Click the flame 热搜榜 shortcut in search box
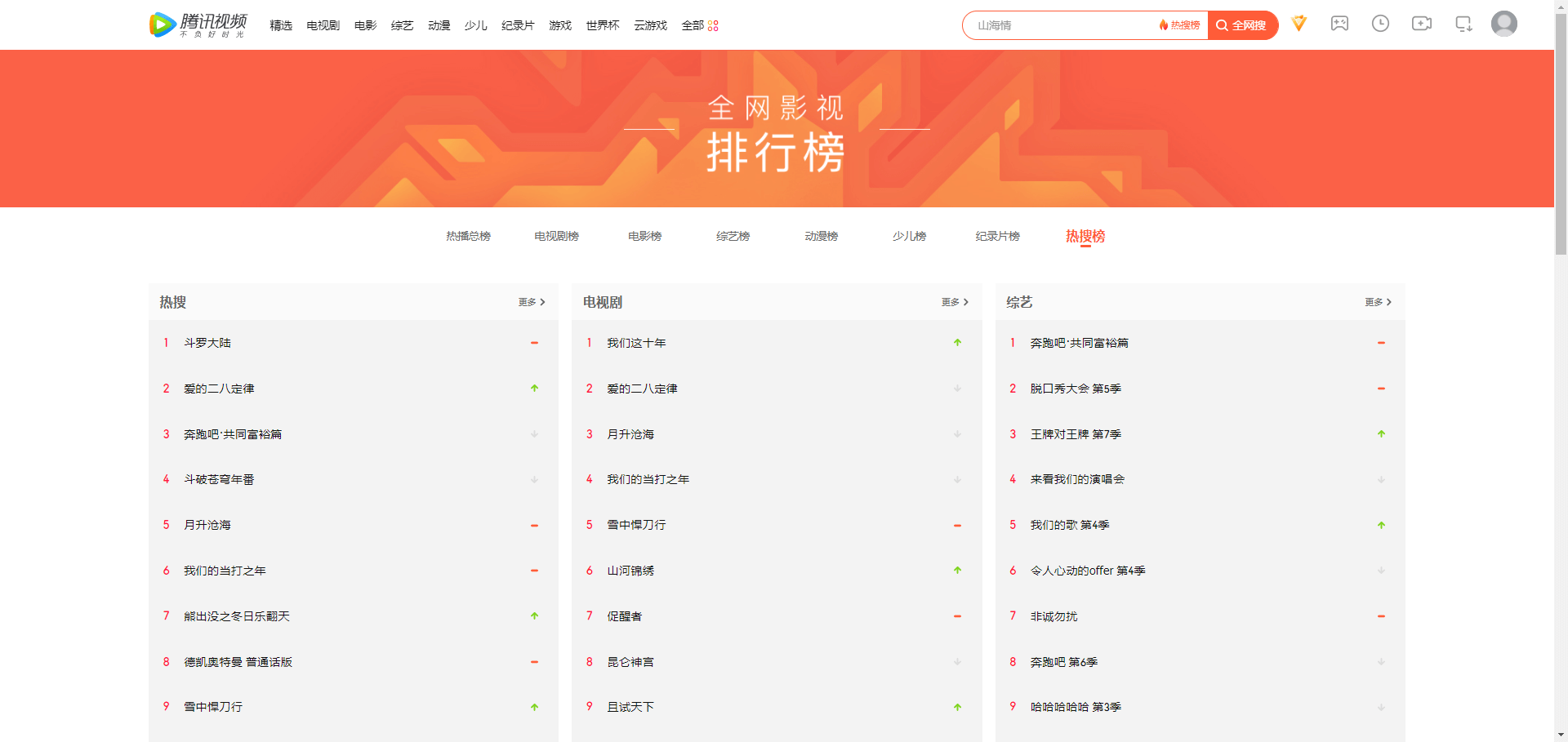The height and width of the screenshot is (742, 1568). 1179,25
